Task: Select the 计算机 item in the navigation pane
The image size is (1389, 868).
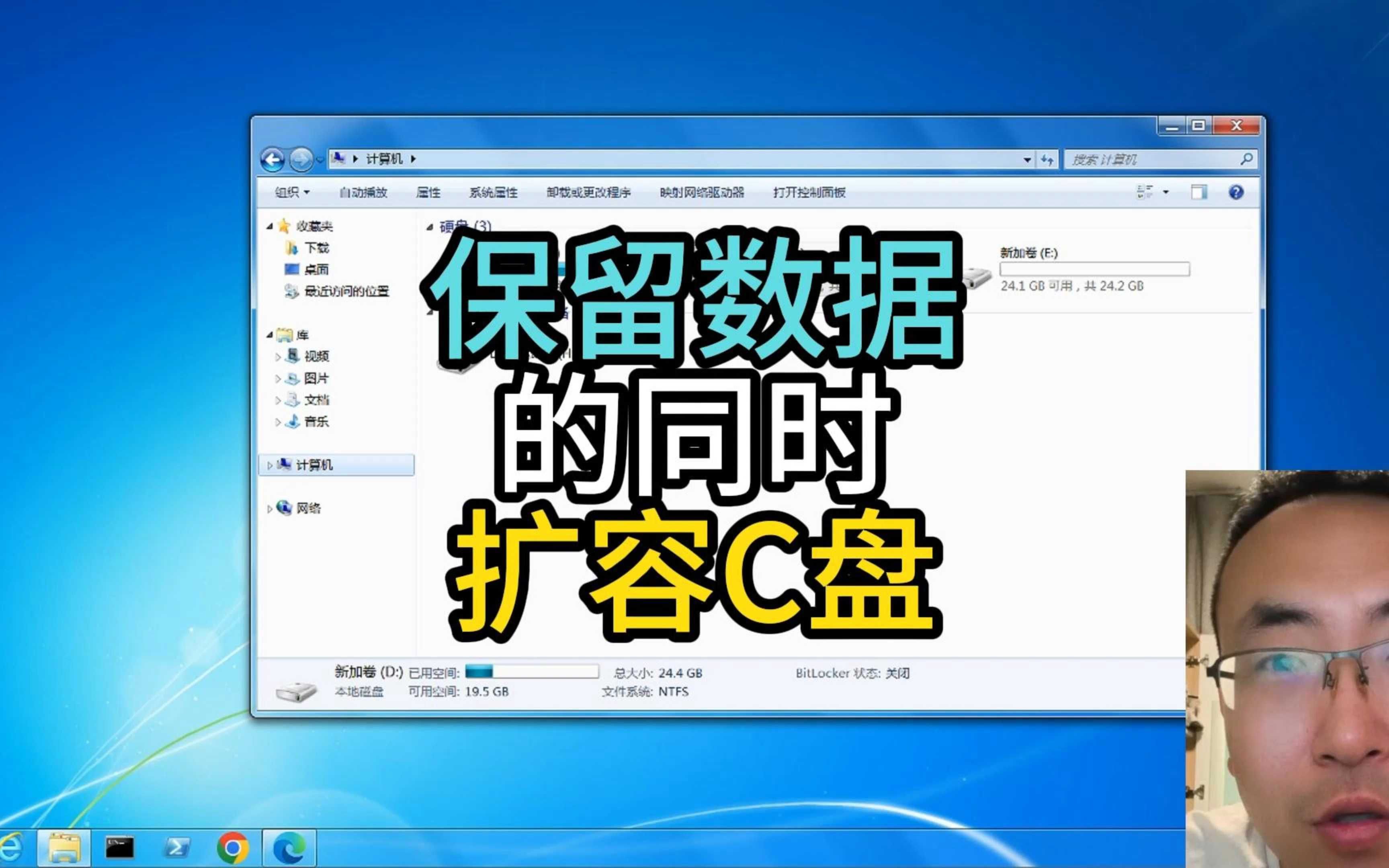Action: [315, 466]
